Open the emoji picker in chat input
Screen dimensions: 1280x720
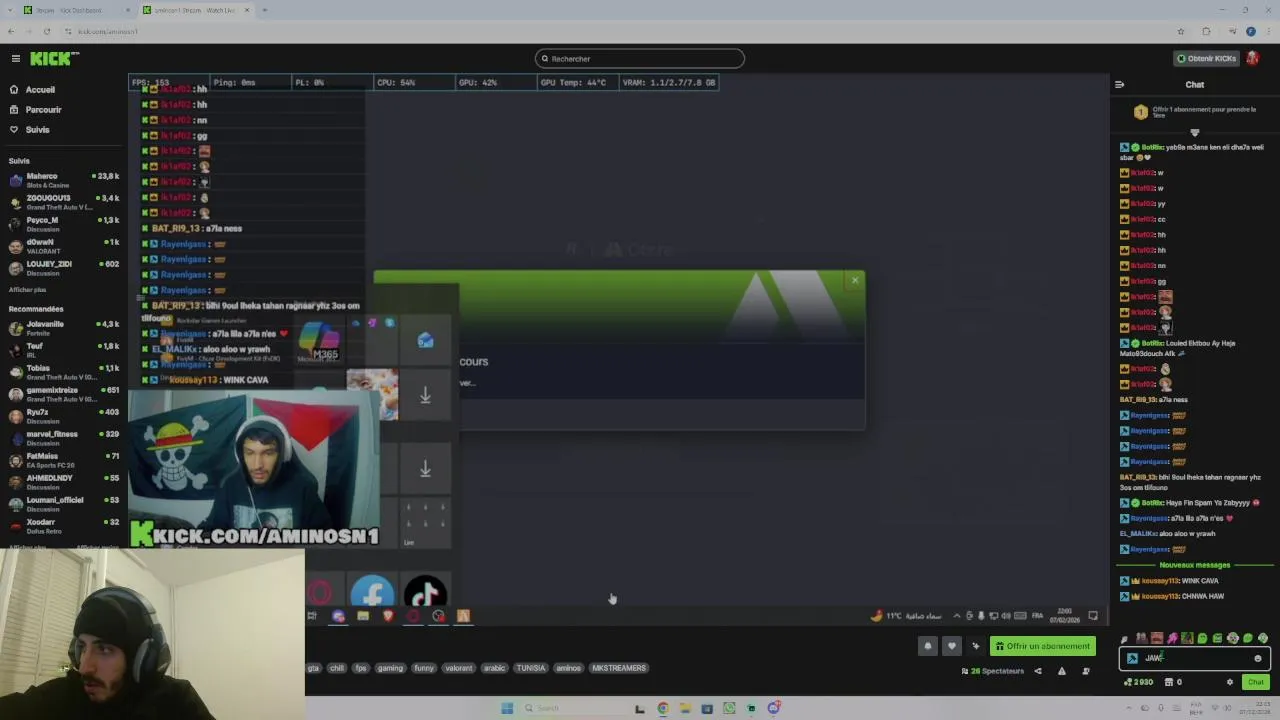(1258, 658)
